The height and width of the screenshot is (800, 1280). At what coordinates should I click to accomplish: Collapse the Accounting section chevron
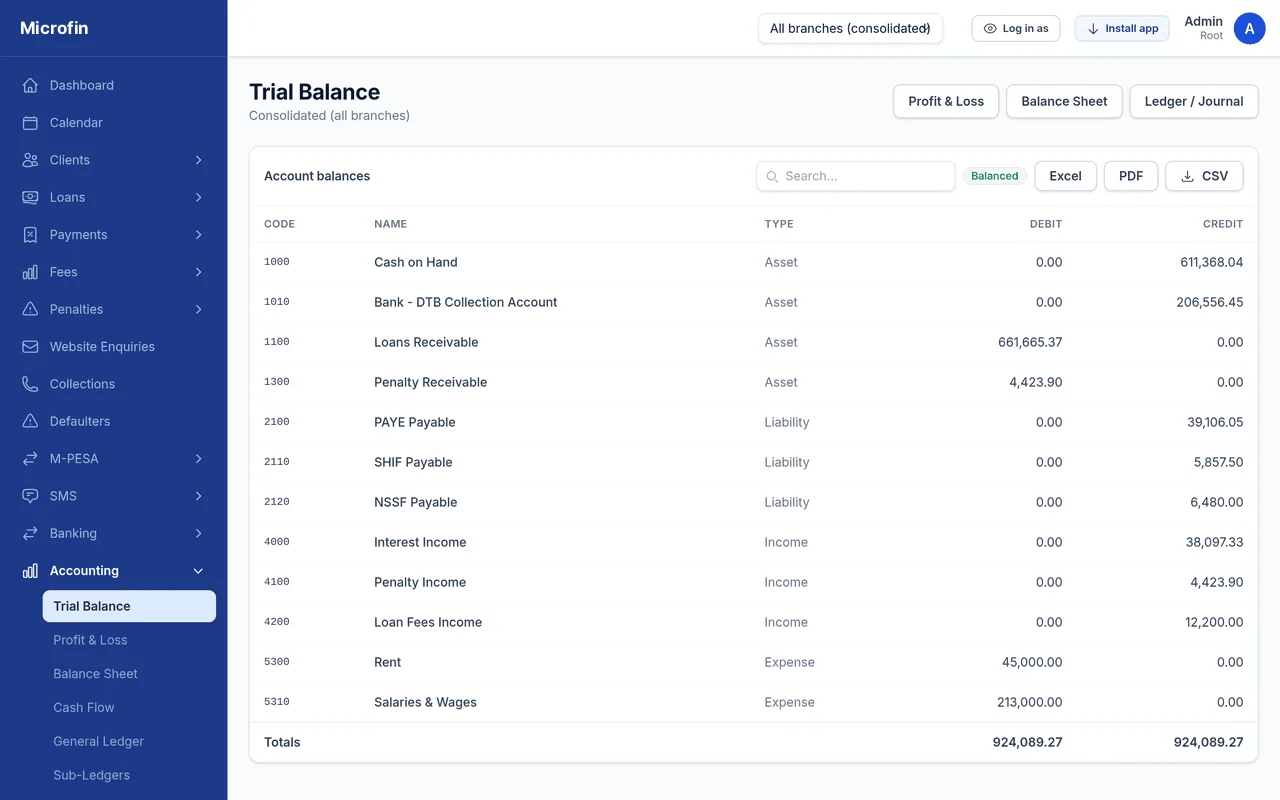click(x=198, y=571)
